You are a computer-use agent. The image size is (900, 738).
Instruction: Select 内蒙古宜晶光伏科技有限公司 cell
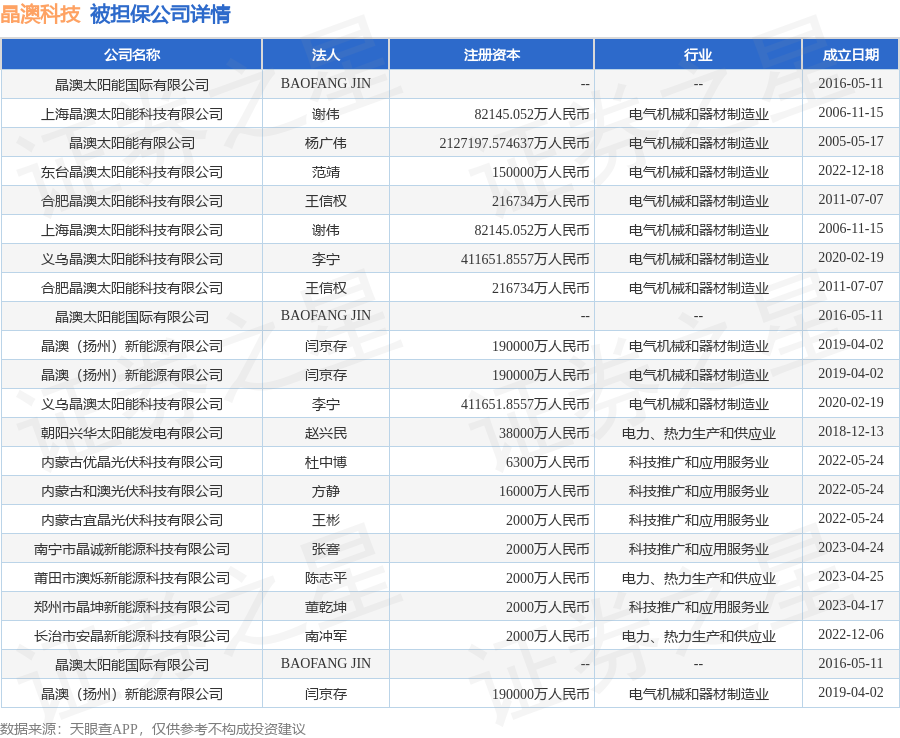click(131, 520)
